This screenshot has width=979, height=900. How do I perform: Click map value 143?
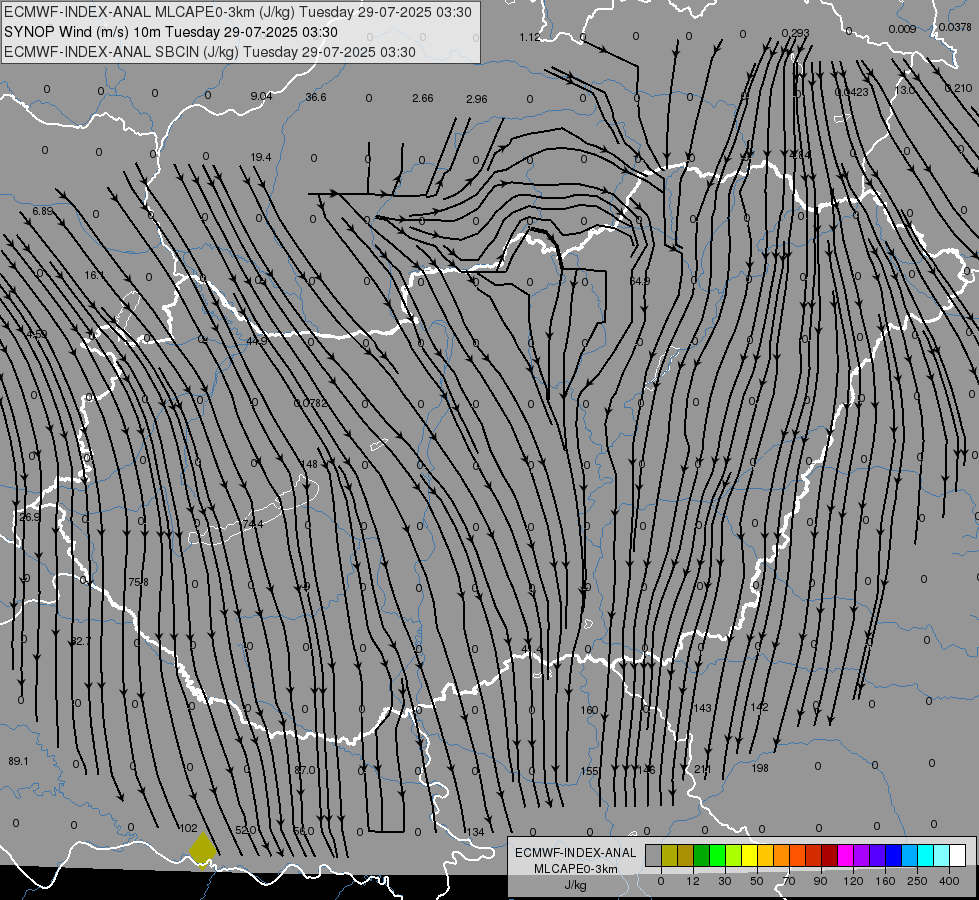coord(702,708)
